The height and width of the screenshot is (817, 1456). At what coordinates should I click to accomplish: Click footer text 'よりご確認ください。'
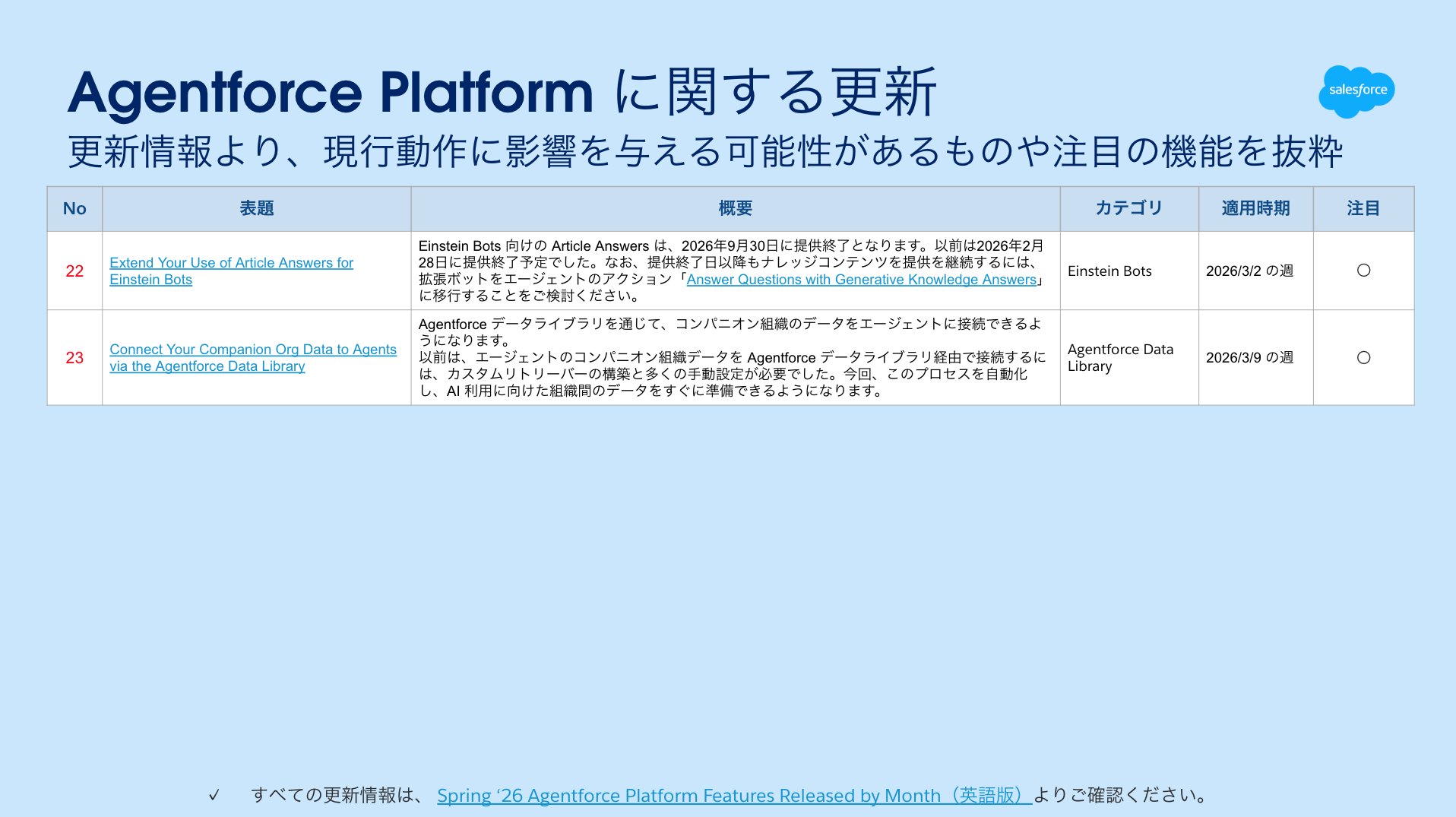point(1121,795)
